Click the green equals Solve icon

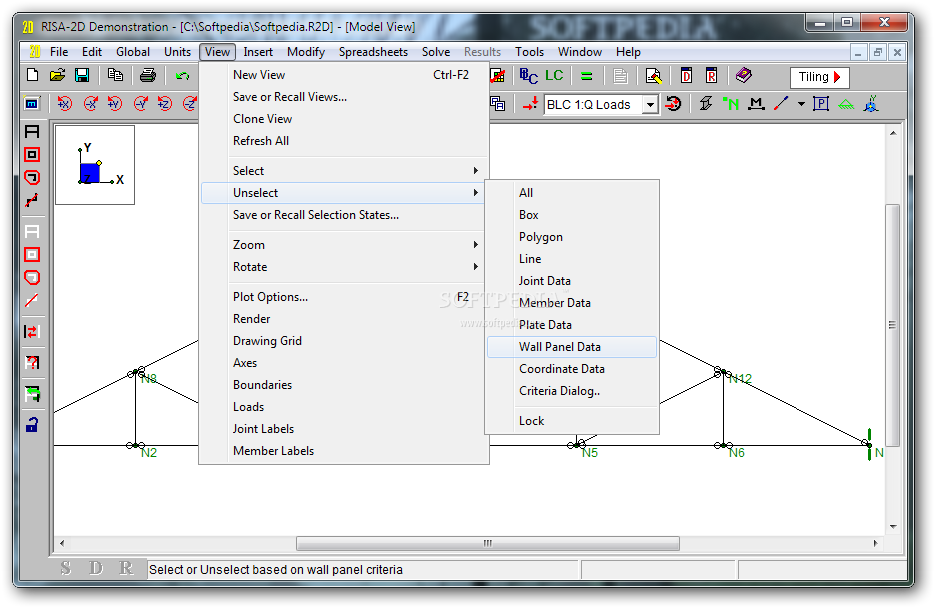pyautogui.click(x=587, y=76)
